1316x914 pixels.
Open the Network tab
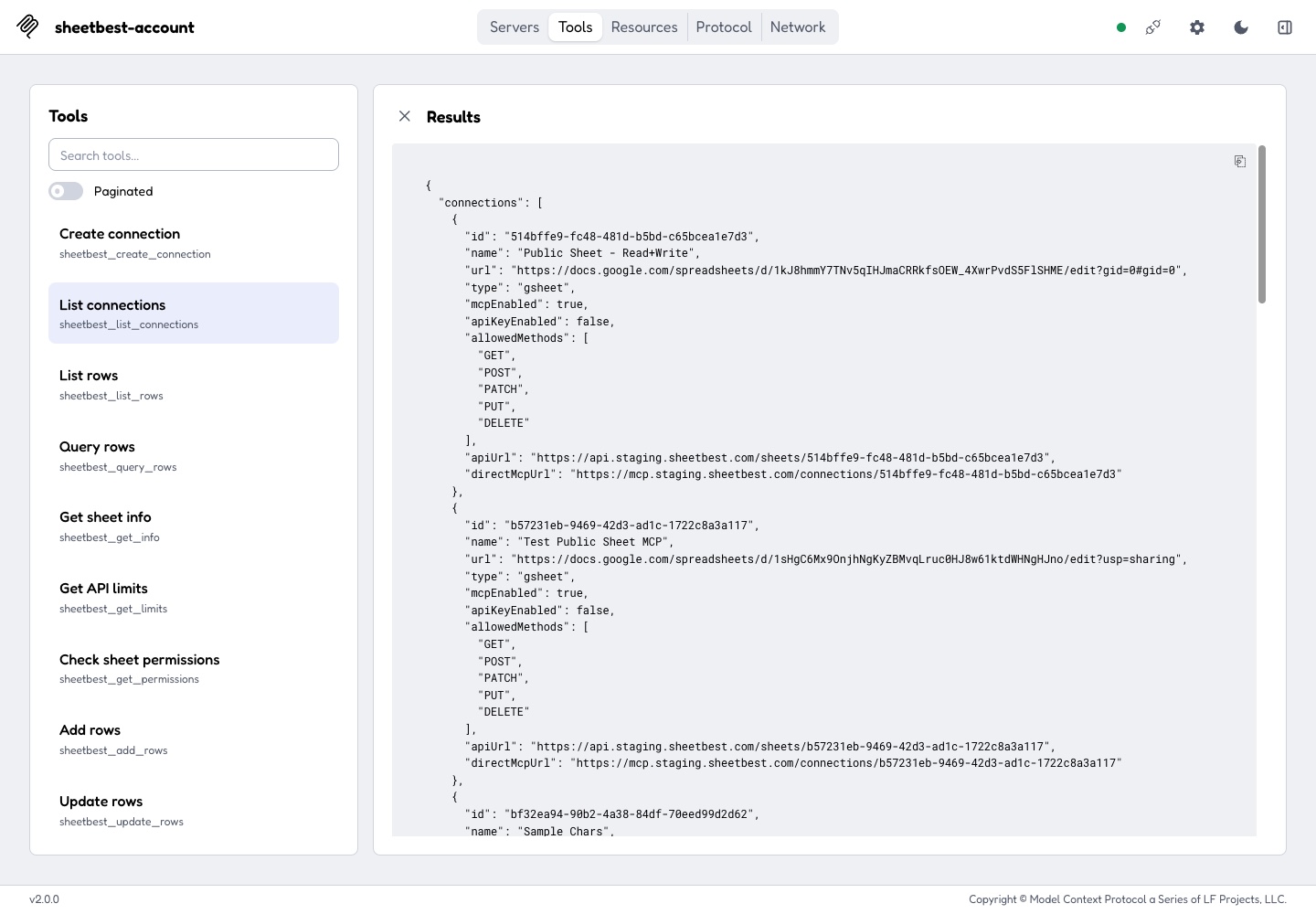pos(798,27)
